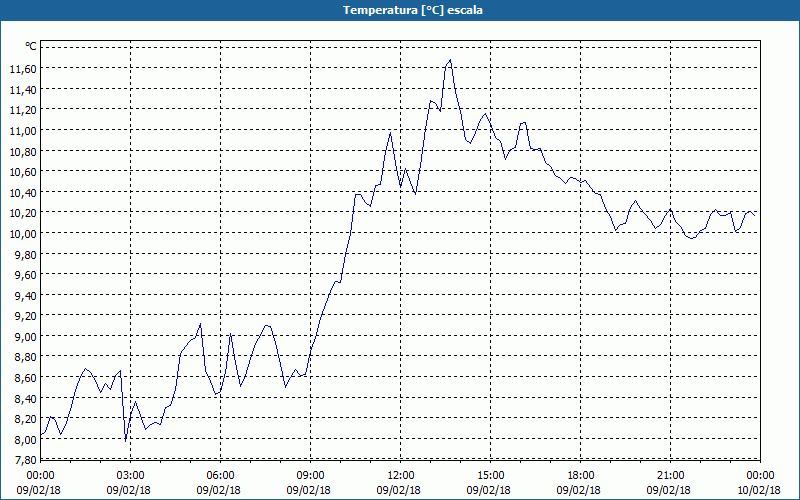This screenshot has width=800, height=500.
Task: Click the °C unit label on y-axis
Action: (x=31, y=46)
